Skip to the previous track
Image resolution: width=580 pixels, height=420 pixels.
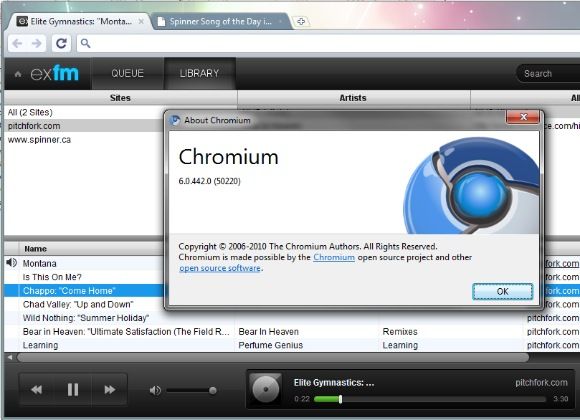(x=36, y=390)
